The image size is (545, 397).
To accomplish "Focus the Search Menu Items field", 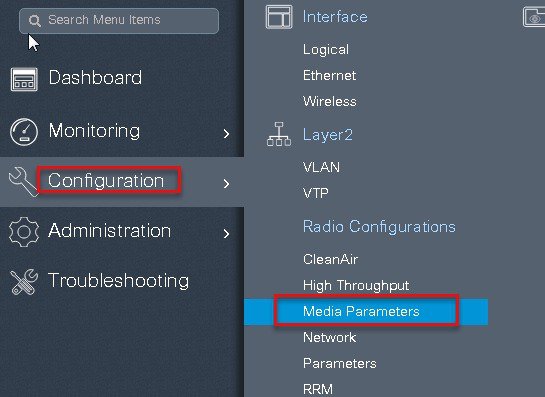I will pos(119,21).
